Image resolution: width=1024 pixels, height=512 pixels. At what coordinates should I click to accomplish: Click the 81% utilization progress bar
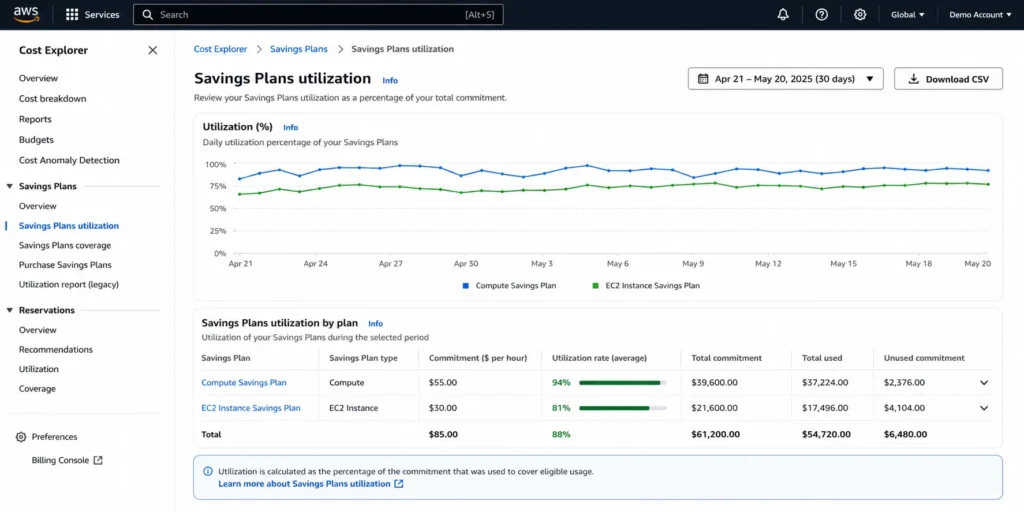pyautogui.click(x=623, y=408)
